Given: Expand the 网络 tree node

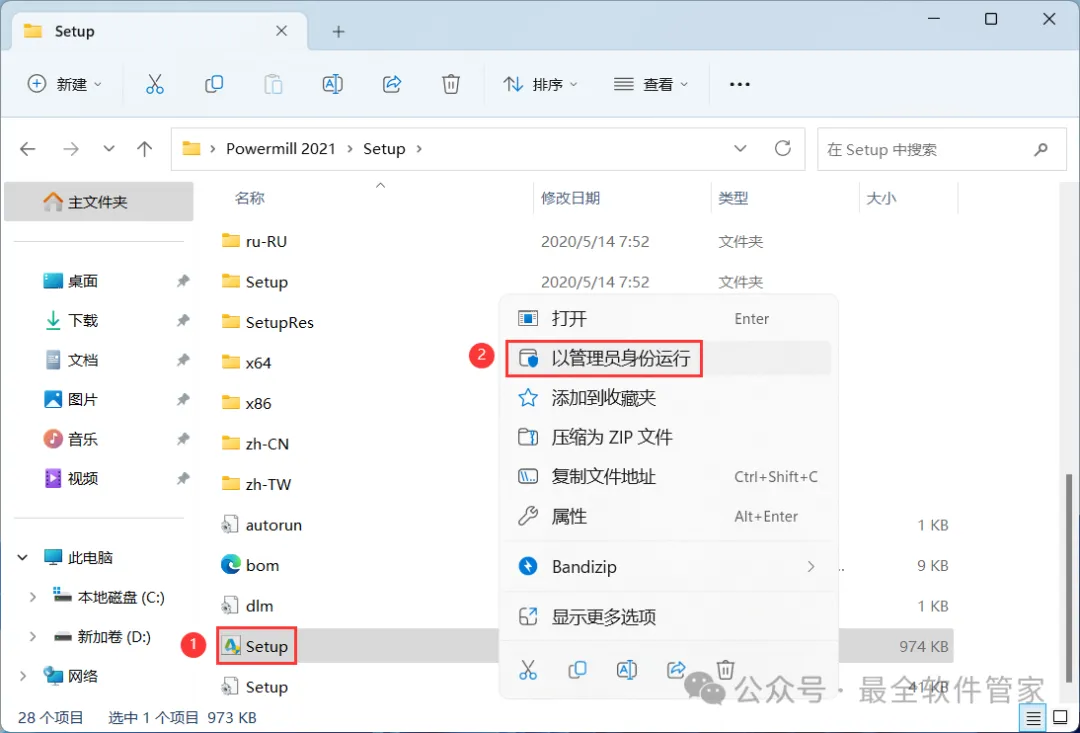Looking at the screenshot, I should coord(23,677).
